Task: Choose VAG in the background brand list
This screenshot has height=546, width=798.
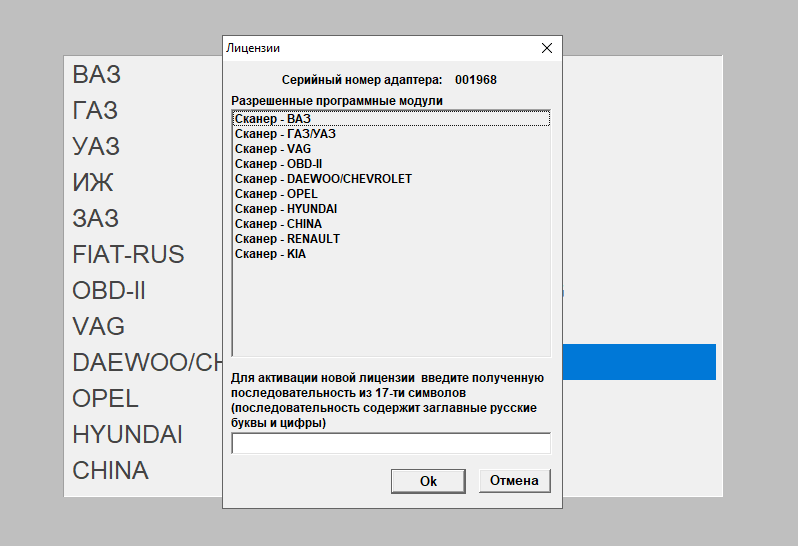Action: tap(98, 326)
